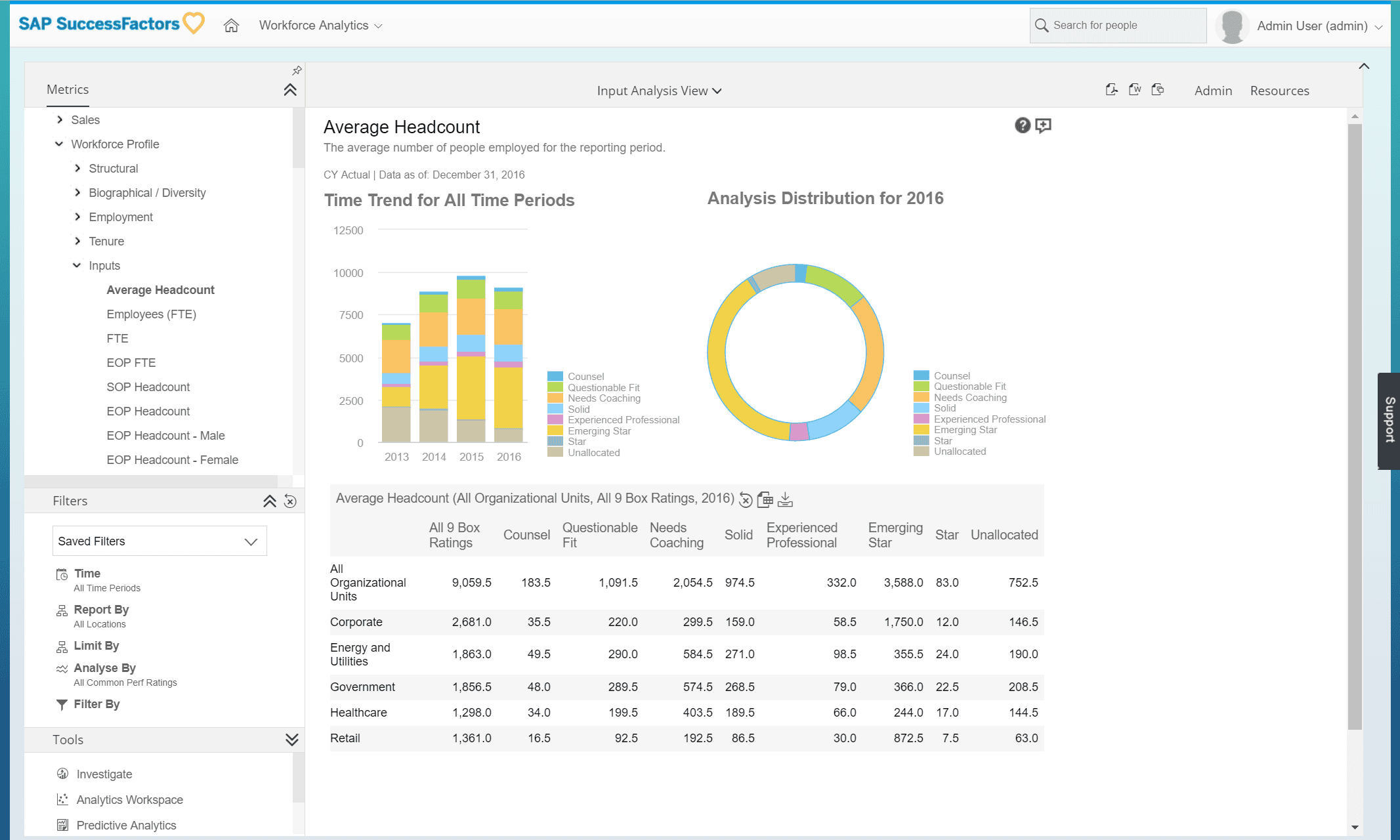Expand the Structural tree node
The width and height of the screenshot is (1400, 840).
pos(77,168)
